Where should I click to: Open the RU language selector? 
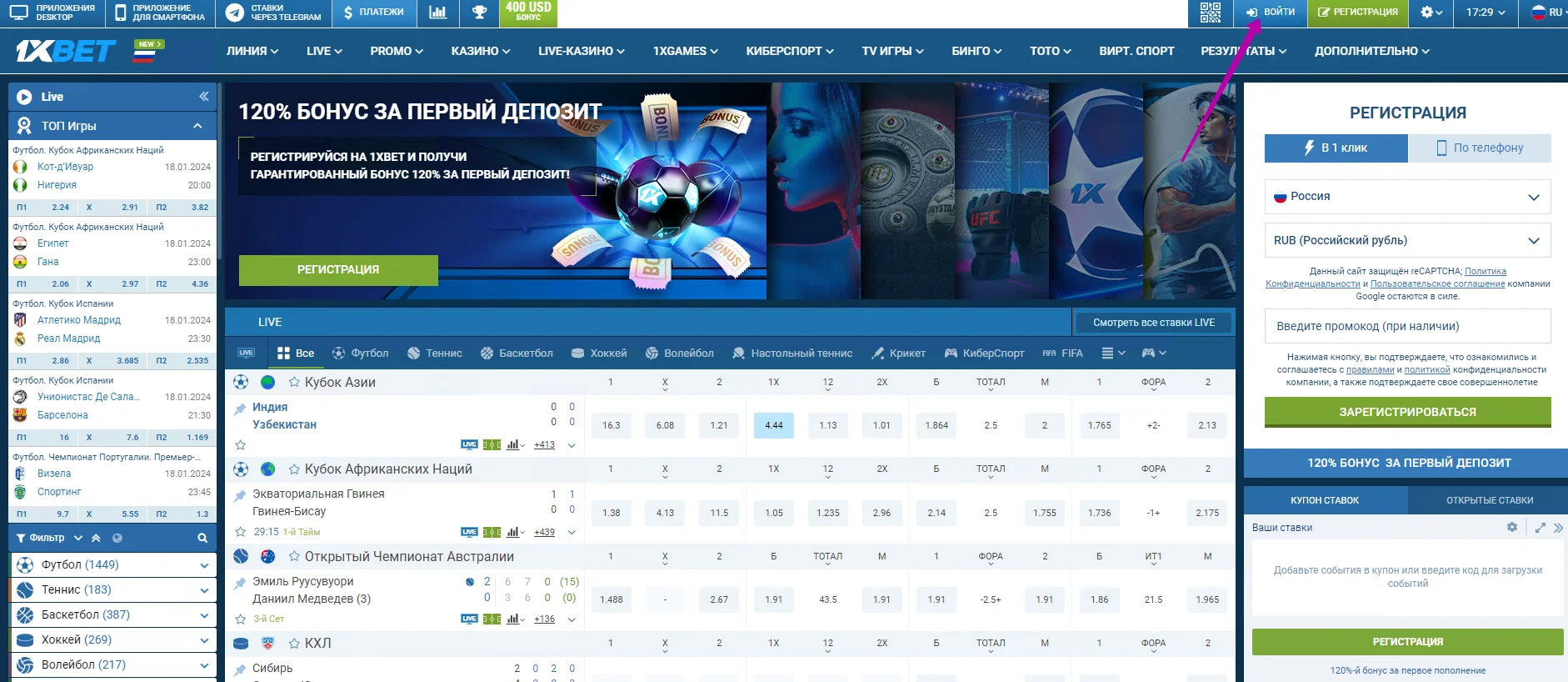[1546, 13]
